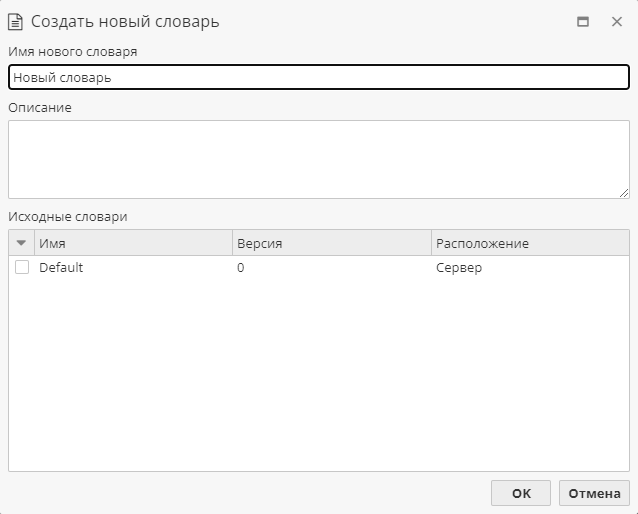
Task: Select the Default row by its name
Action: click(61, 267)
